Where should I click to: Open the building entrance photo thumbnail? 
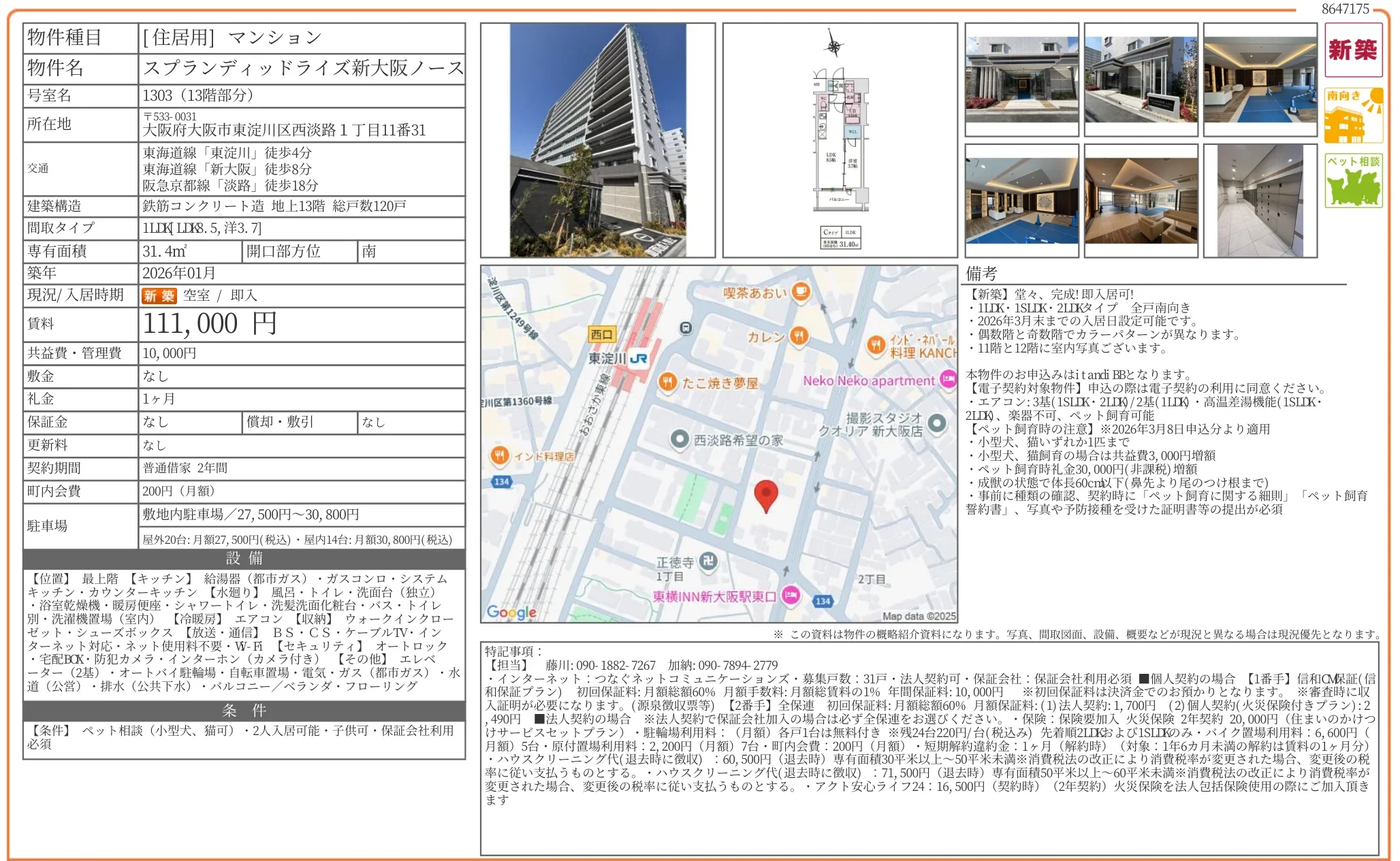[x=1021, y=80]
